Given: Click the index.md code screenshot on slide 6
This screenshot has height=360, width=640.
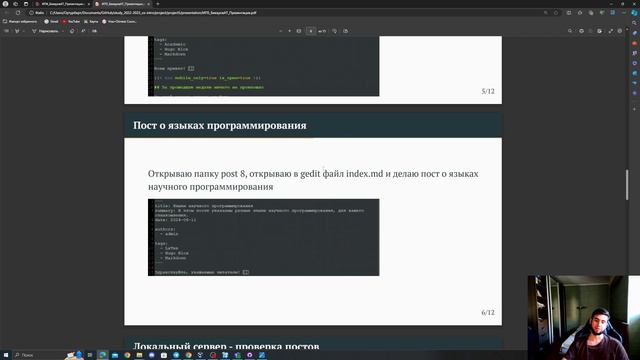Looking at the screenshot, I should [264, 237].
